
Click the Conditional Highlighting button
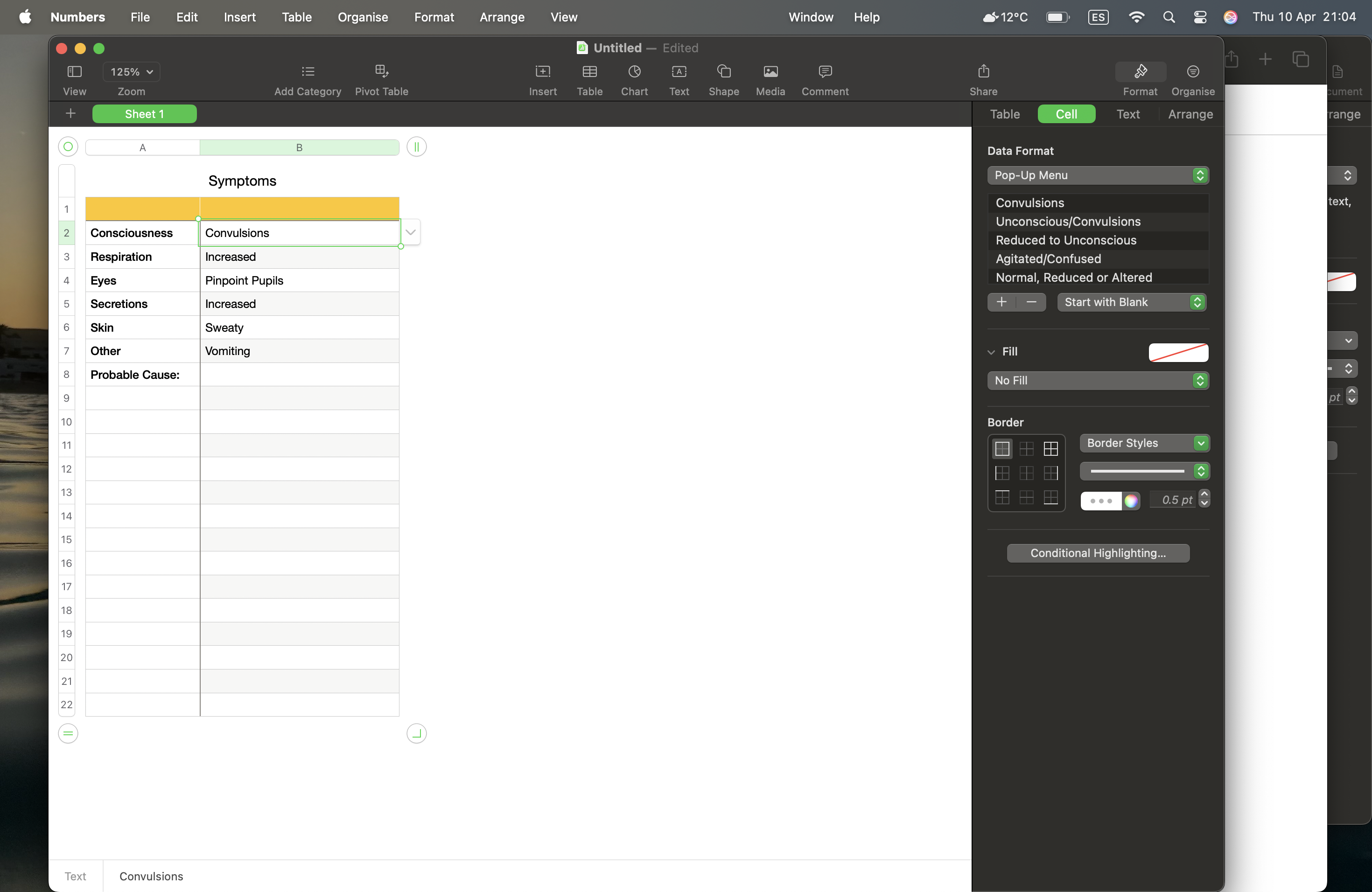click(x=1098, y=553)
